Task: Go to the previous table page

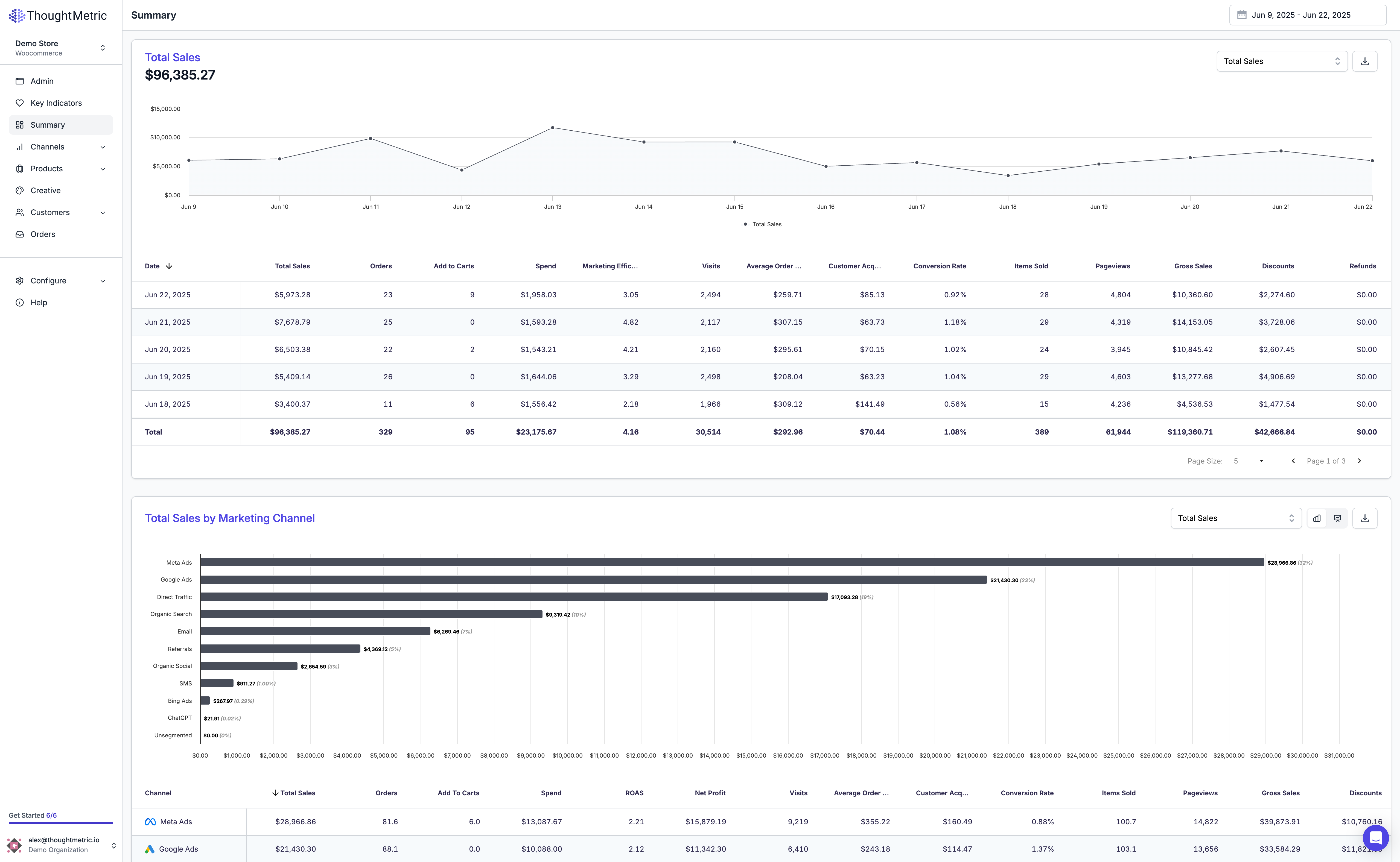Action: 1293,461
